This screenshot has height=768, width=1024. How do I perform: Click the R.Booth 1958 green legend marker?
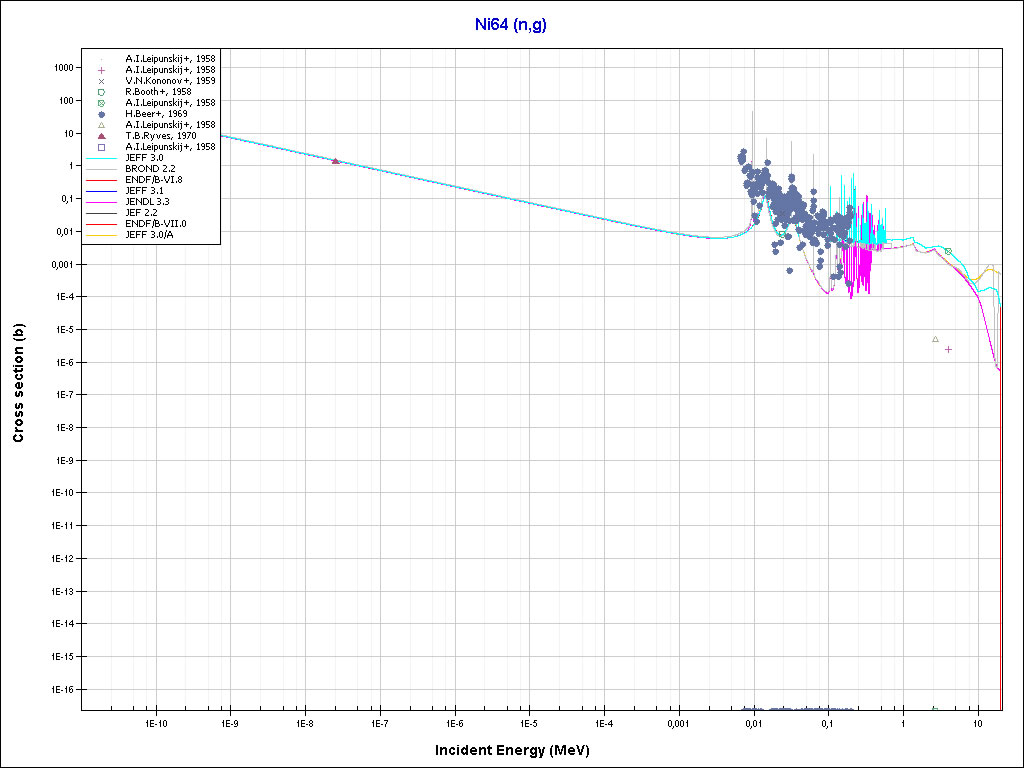click(101, 92)
